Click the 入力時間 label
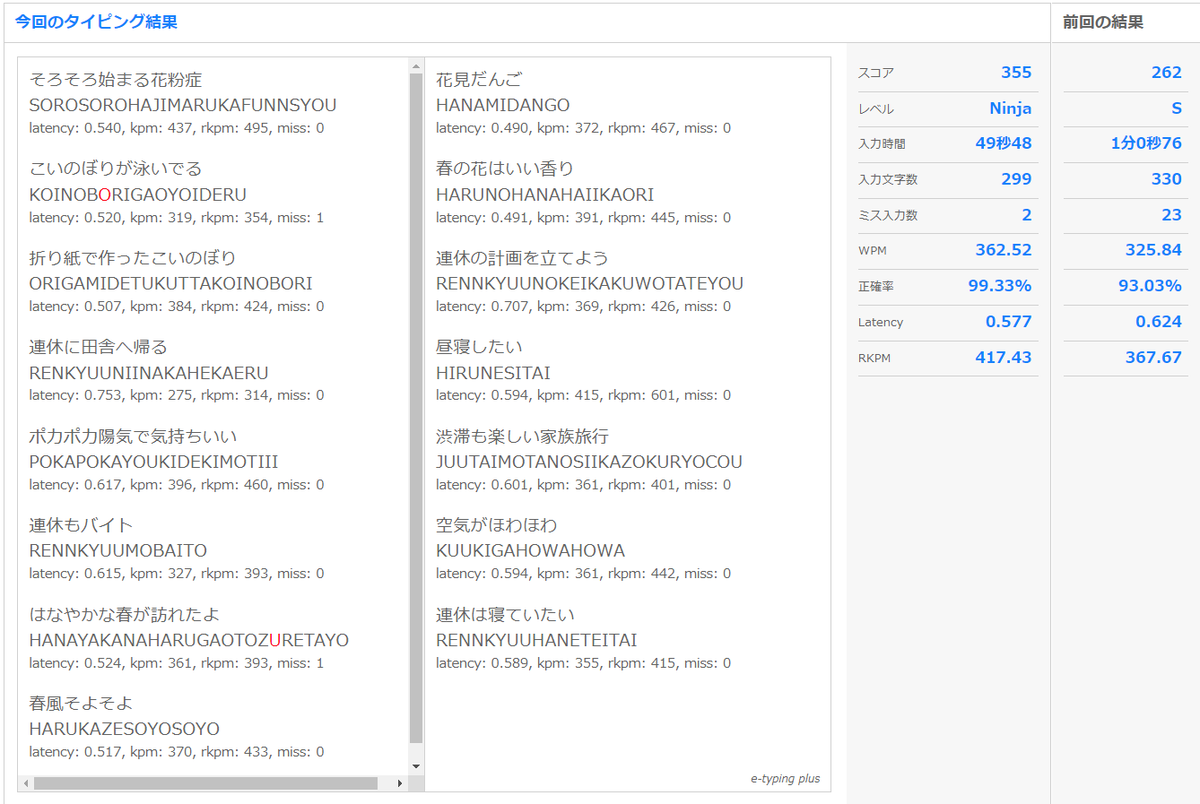Image resolution: width=1200 pixels, height=804 pixels. pos(882,144)
